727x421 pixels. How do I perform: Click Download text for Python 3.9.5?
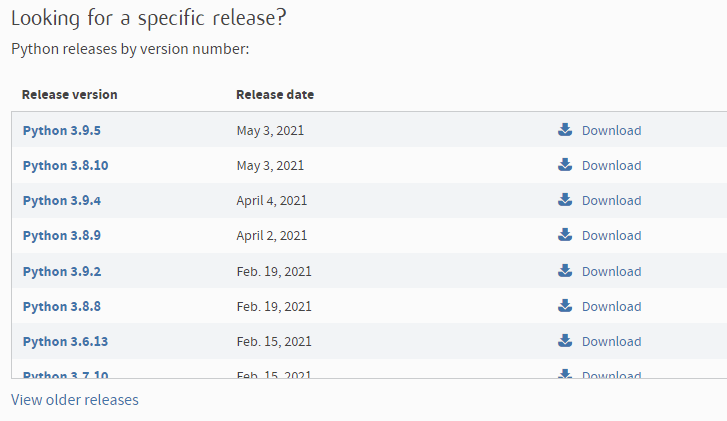point(611,130)
